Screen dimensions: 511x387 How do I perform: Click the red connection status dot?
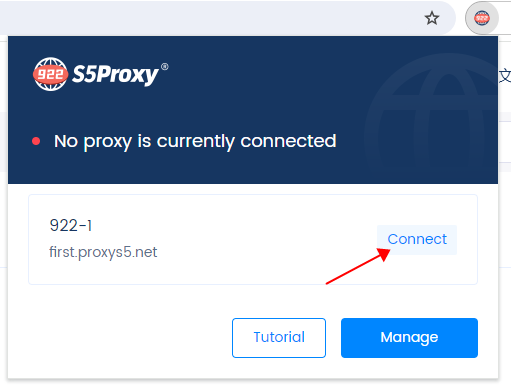[x=36, y=141]
